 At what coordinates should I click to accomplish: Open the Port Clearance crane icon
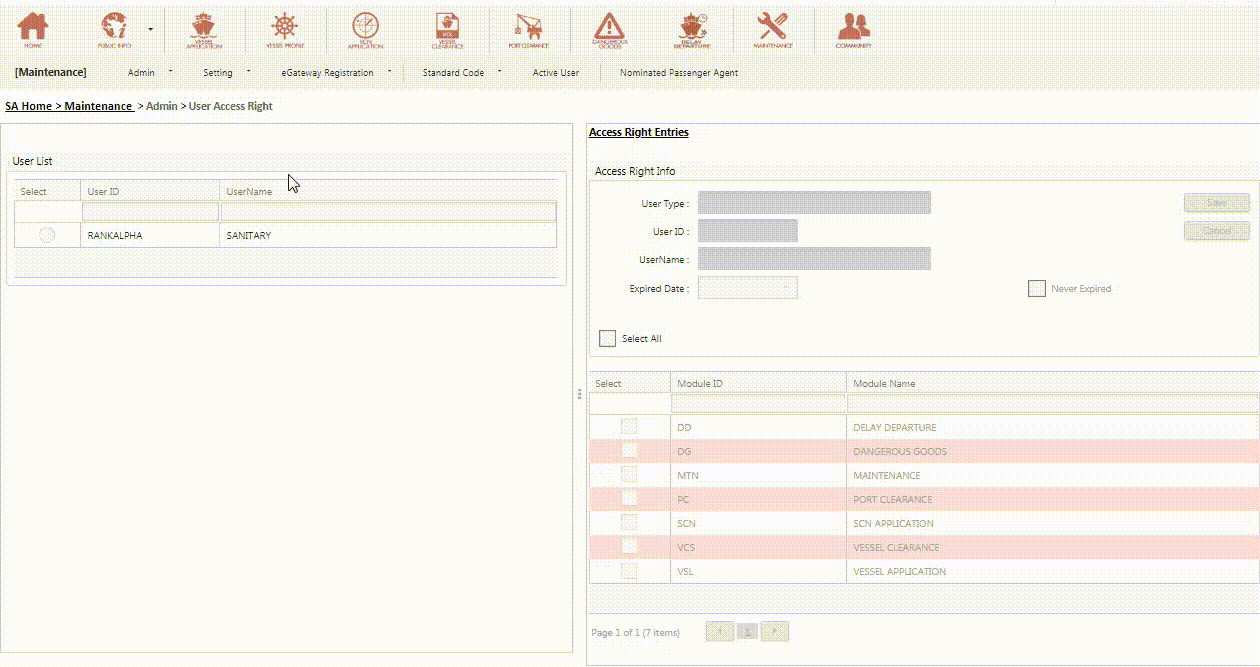coord(528,29)
